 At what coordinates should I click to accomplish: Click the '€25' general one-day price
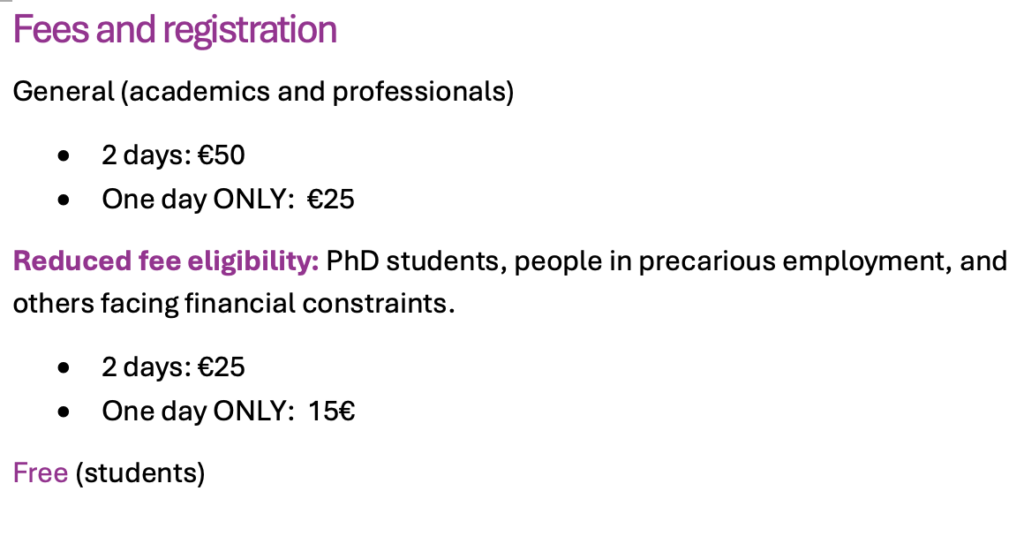[x=330, y=199]
